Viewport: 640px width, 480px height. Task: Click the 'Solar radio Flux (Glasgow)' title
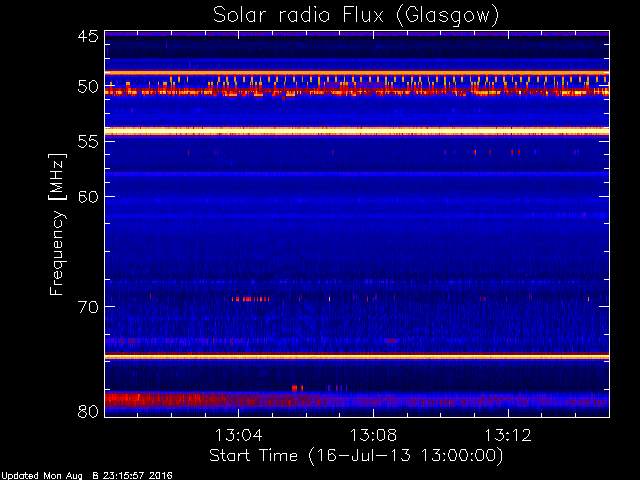pyautogui.click(x=356, y=16)
